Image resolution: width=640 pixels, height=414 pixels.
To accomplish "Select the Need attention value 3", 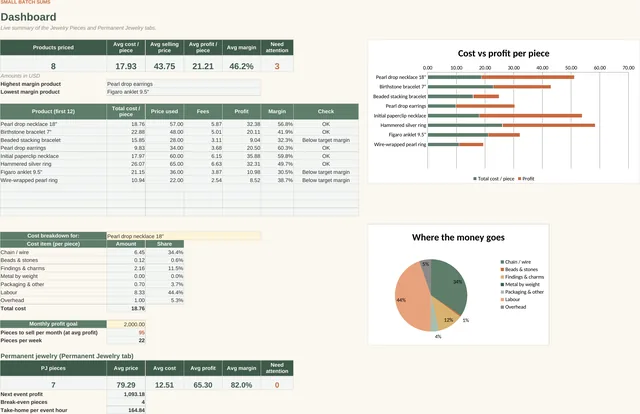I will point(277,66).
